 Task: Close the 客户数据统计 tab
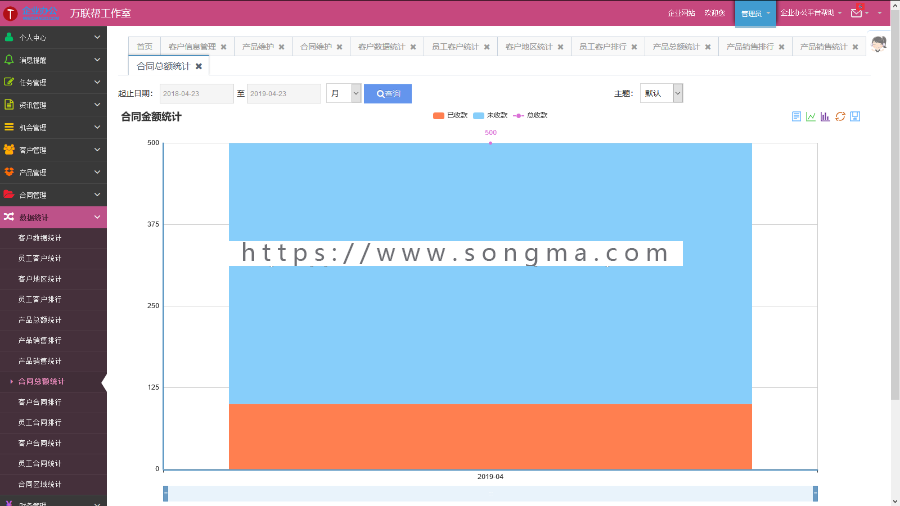click(413, 47)
